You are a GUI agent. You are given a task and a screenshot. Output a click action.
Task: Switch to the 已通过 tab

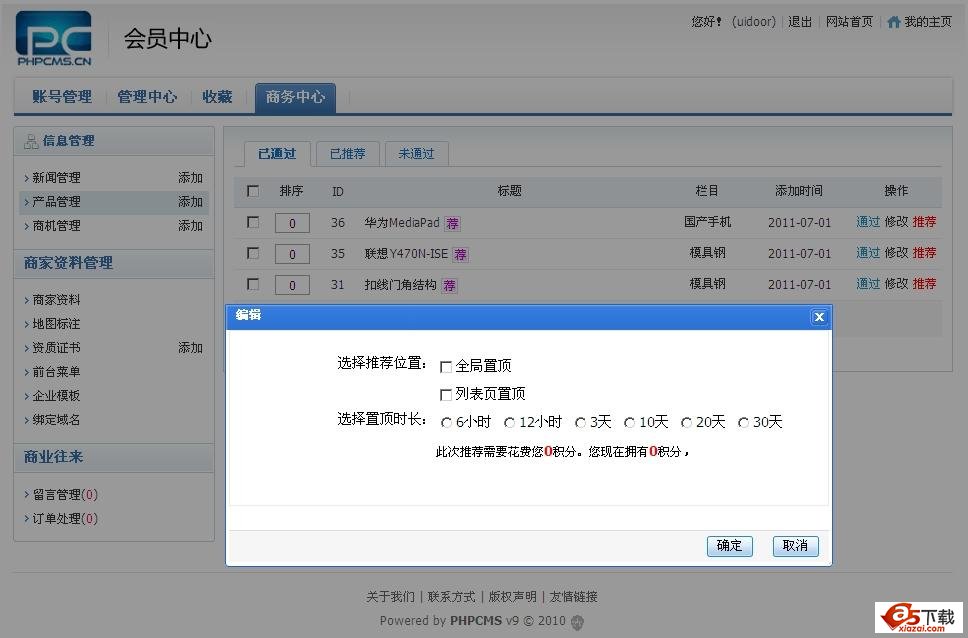coord(277,154)
